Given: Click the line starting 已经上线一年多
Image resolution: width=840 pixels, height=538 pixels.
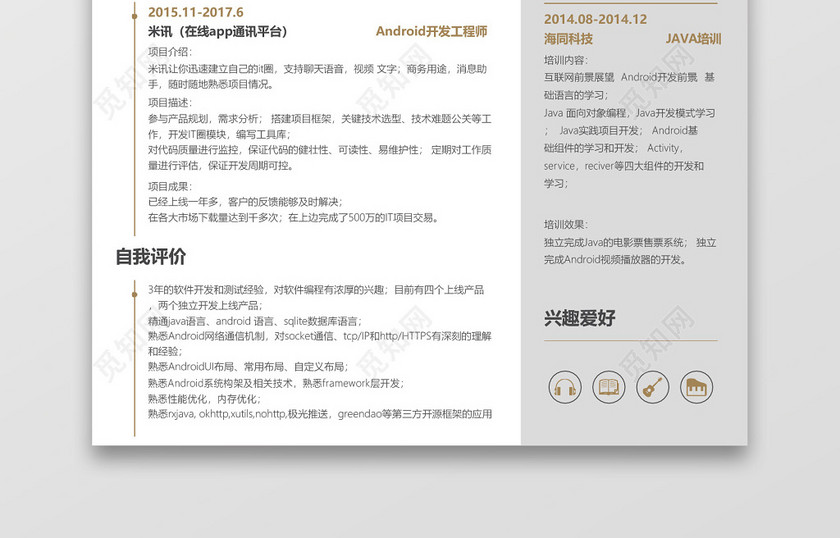Looking at the screenshot, I should click(245, 202).
